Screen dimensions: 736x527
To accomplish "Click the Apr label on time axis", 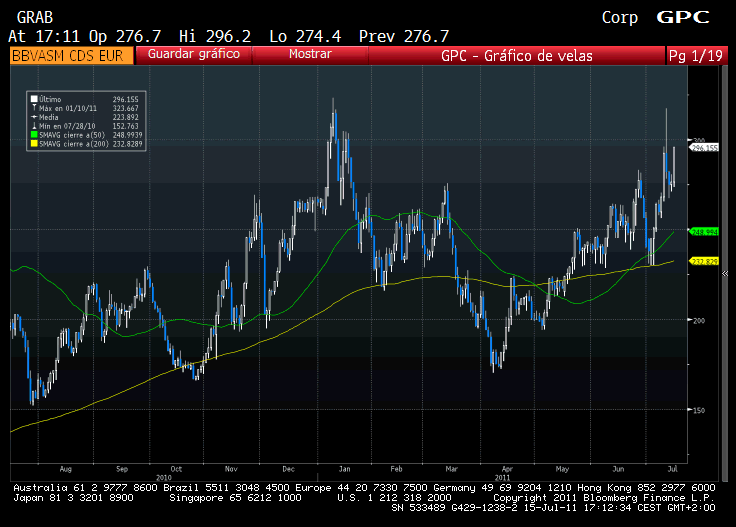I will (x=507, y=469).
